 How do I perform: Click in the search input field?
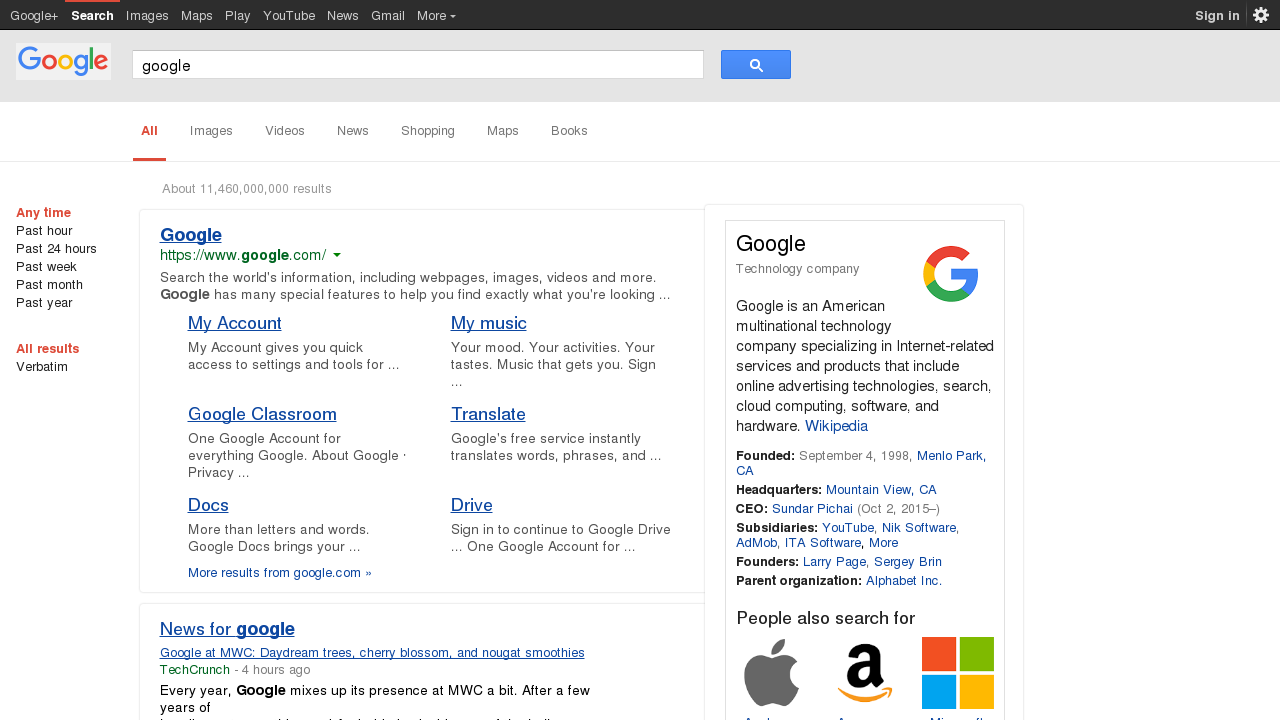coord(418,65)
